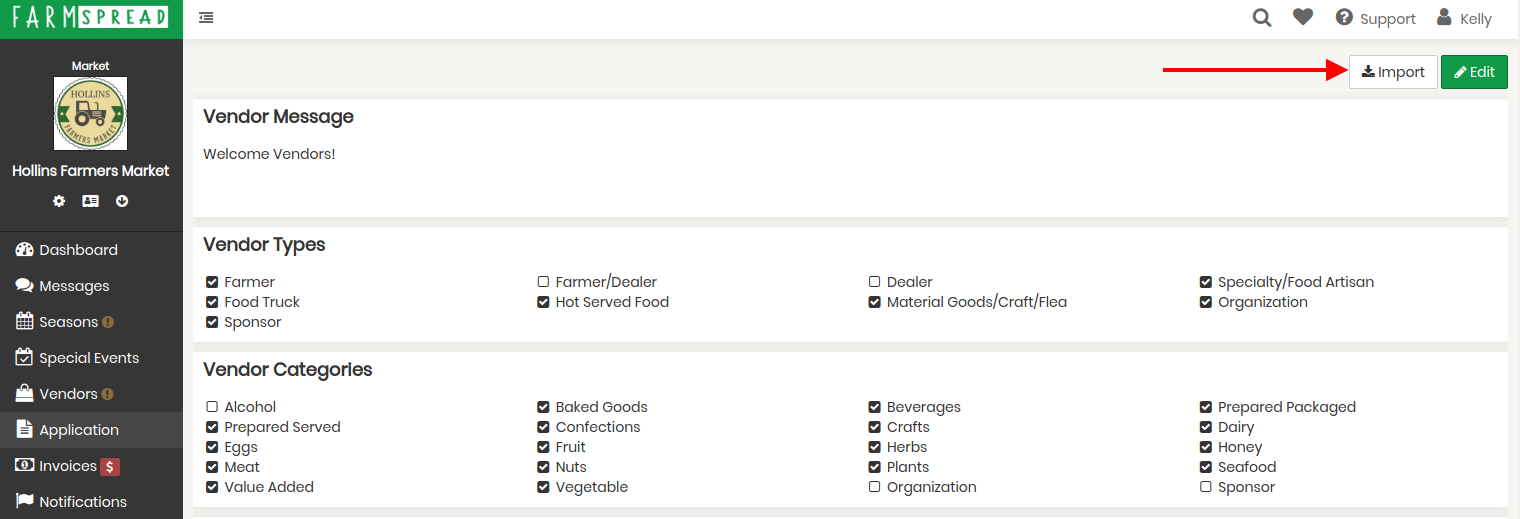Enable the Alcohol category checkbox

pyautogui.click(x=212, y=407)
